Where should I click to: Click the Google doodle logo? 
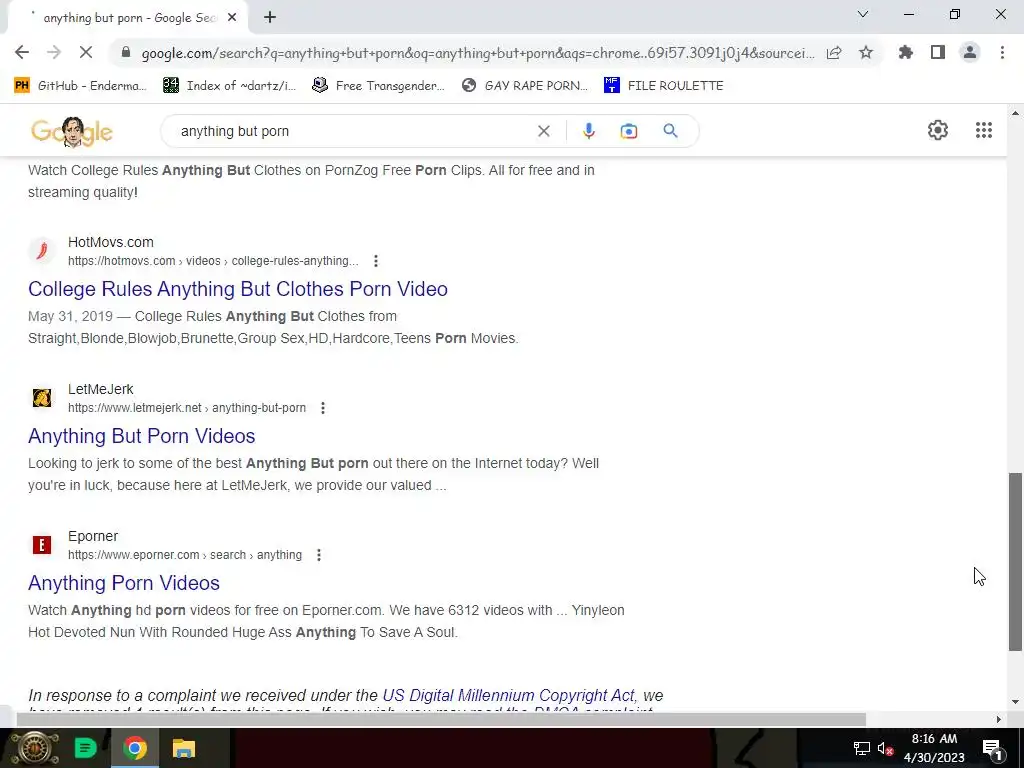pyautogui.click(x=72, y=131)
